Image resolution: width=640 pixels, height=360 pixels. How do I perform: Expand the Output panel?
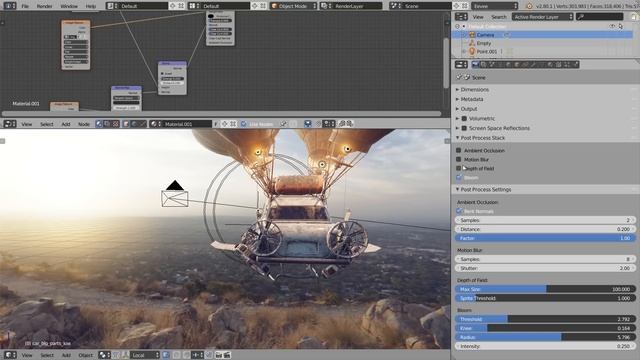pyautogui.click(x=469, y=109)
